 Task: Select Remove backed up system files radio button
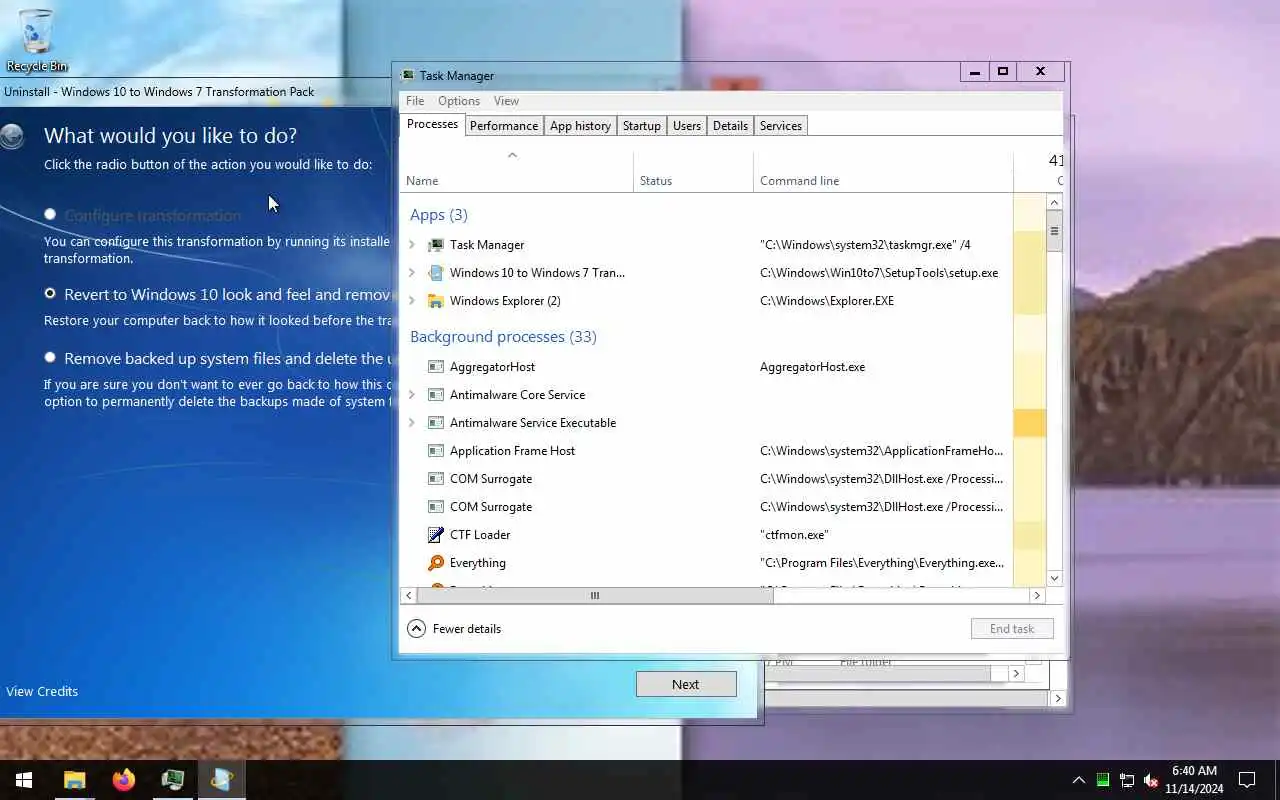[50, 357]
